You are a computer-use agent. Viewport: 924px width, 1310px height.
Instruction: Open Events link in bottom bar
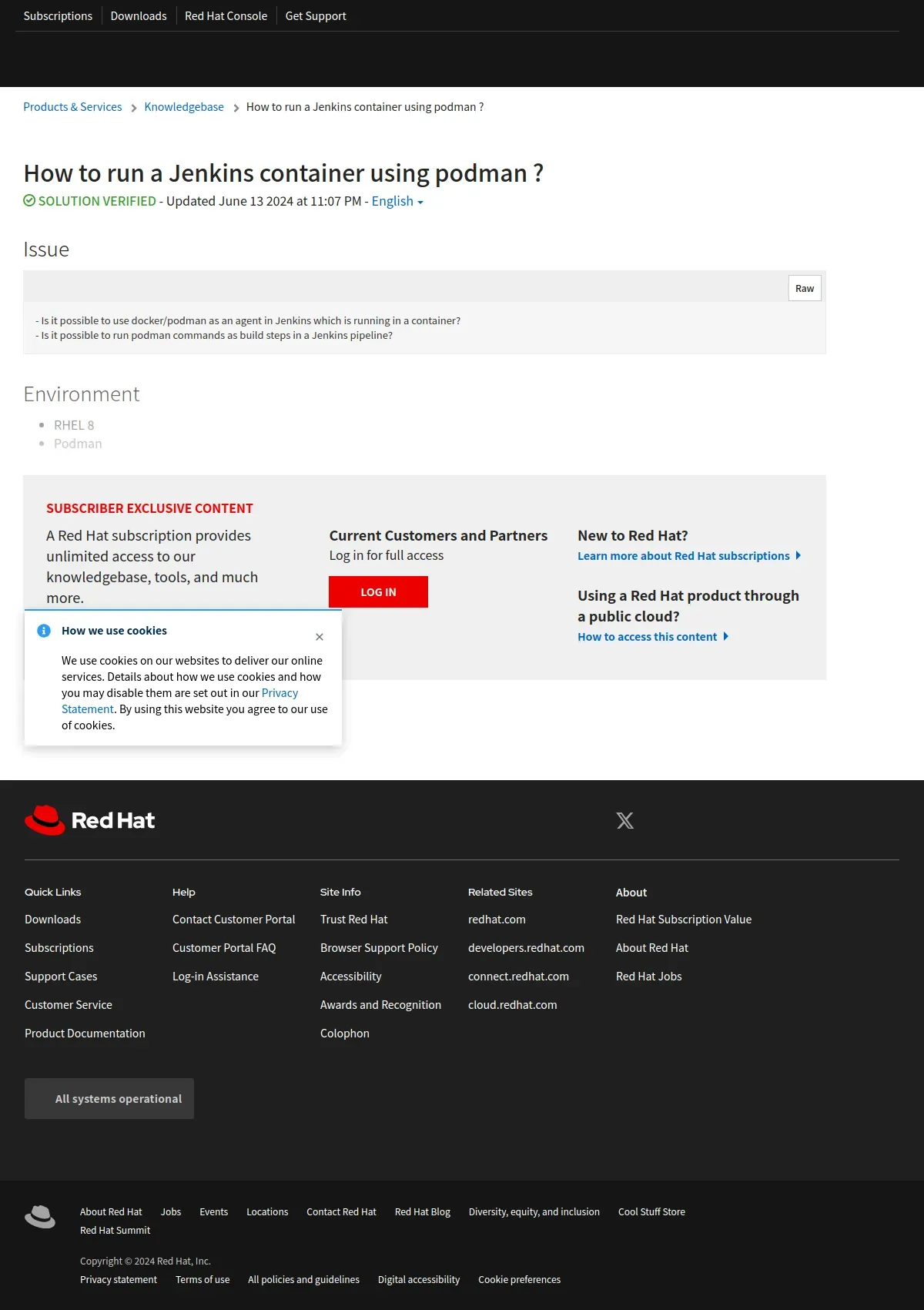click(214, 1212)
